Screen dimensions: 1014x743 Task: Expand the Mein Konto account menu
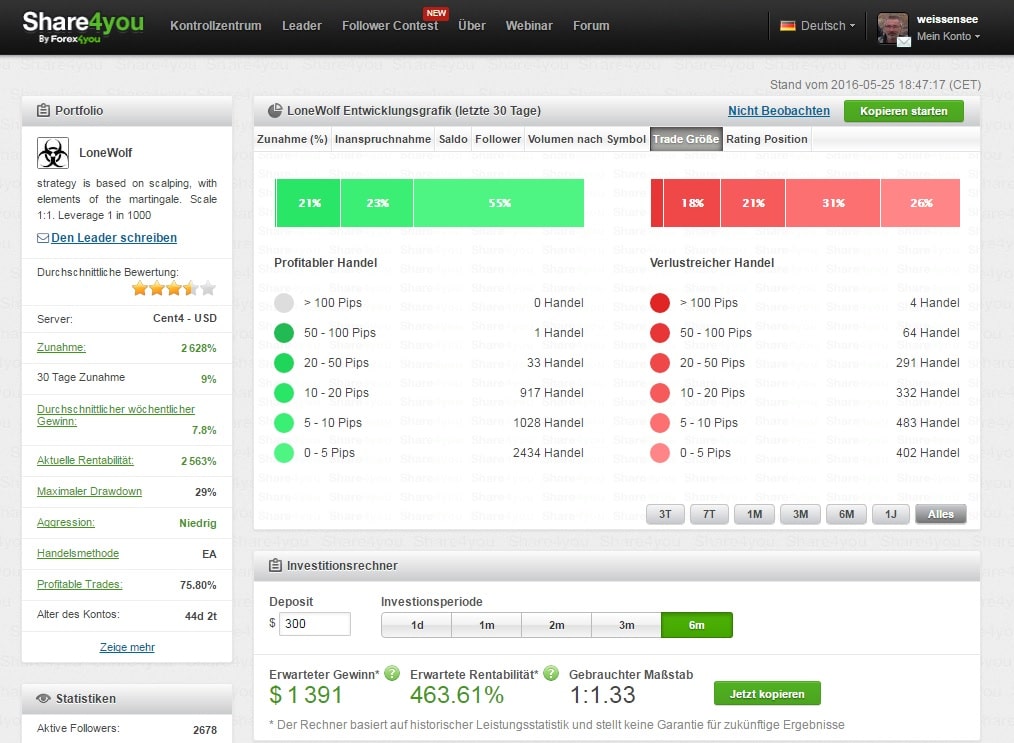tap(948, 37)
